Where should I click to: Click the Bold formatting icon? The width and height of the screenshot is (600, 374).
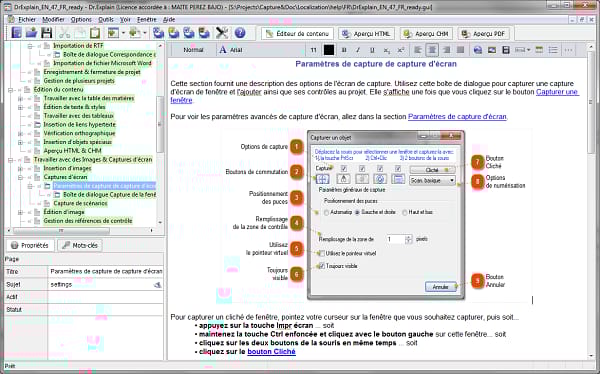point(344,50)
